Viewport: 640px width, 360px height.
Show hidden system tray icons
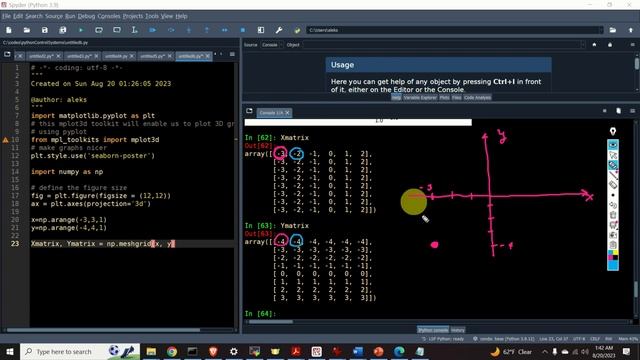[544, 351]
